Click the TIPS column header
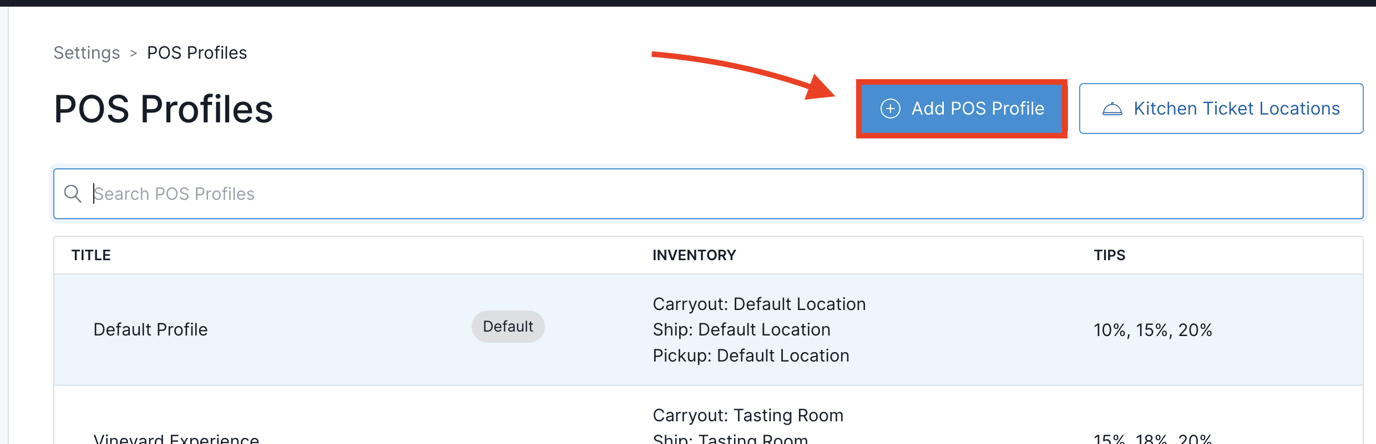Image resolution: width=1376 pixels, height=444 pixels. [1109, 255]
